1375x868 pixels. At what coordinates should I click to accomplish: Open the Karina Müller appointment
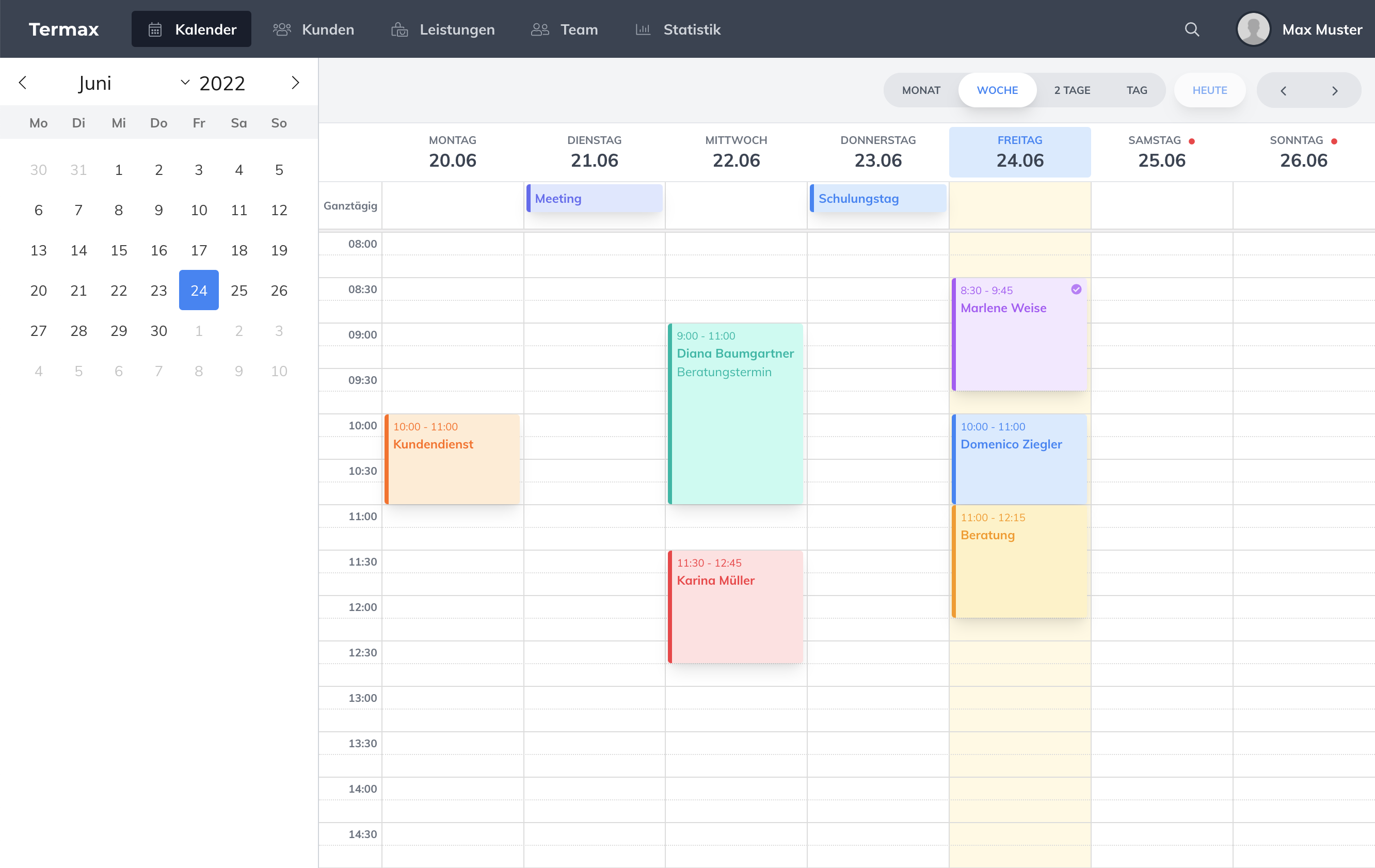point(736,606)
